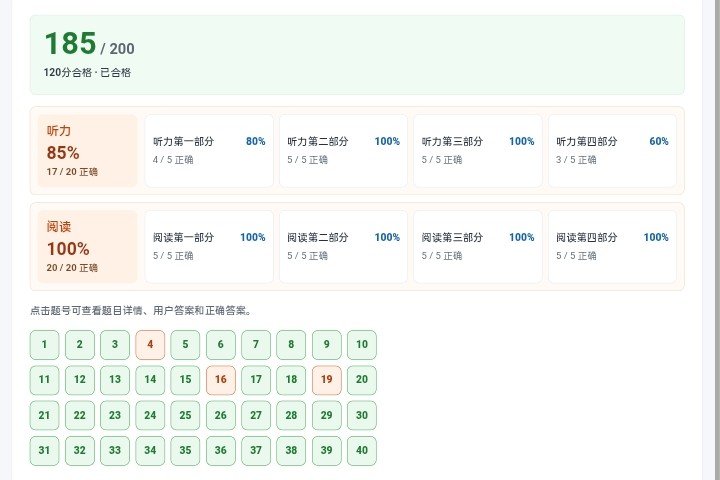Click question number 18
This screenshot has height=480, width=720.
[x=291, y=380]
